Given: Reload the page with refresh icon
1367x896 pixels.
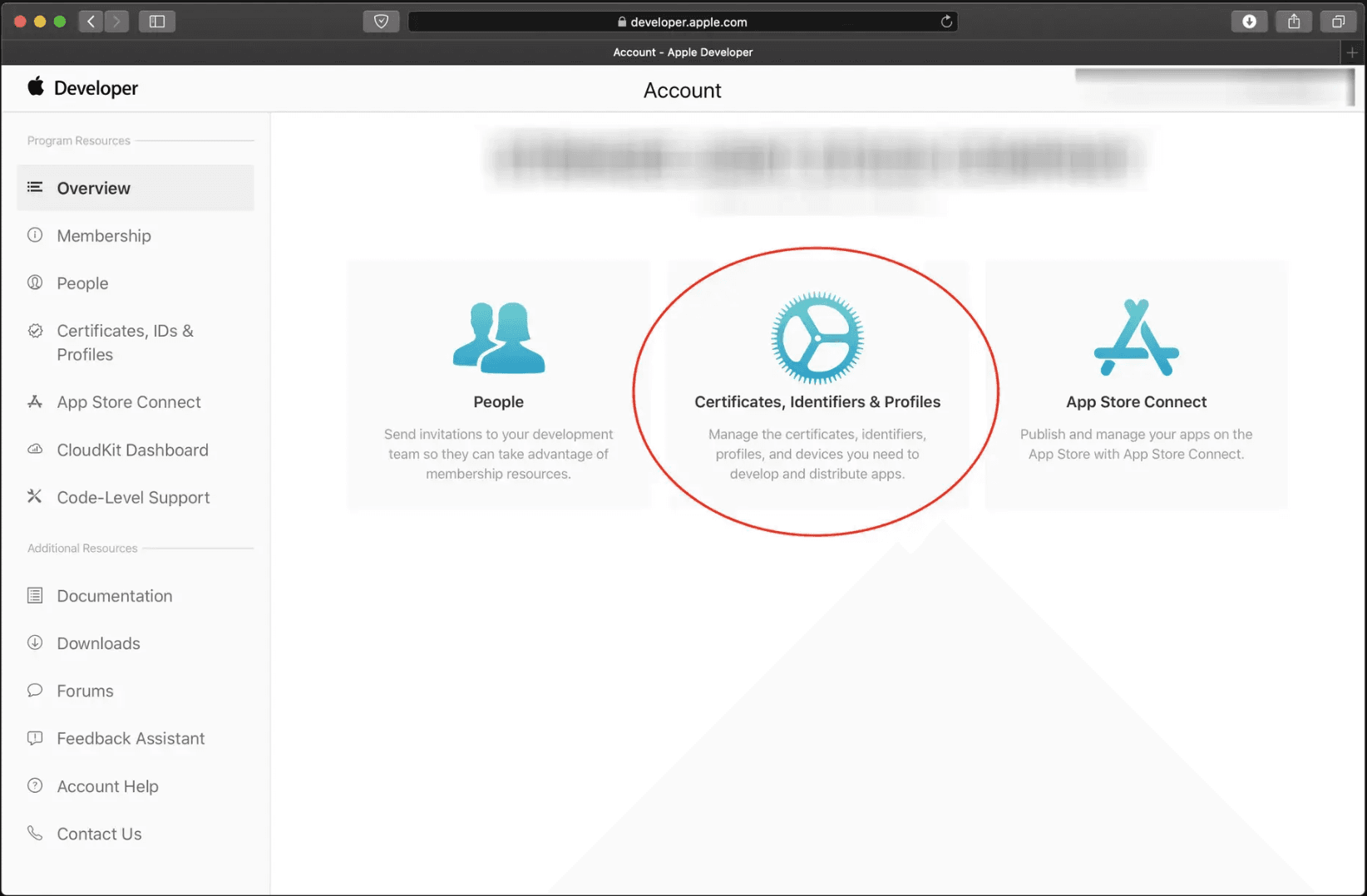Looking at the screenshot, I should 946,22.
